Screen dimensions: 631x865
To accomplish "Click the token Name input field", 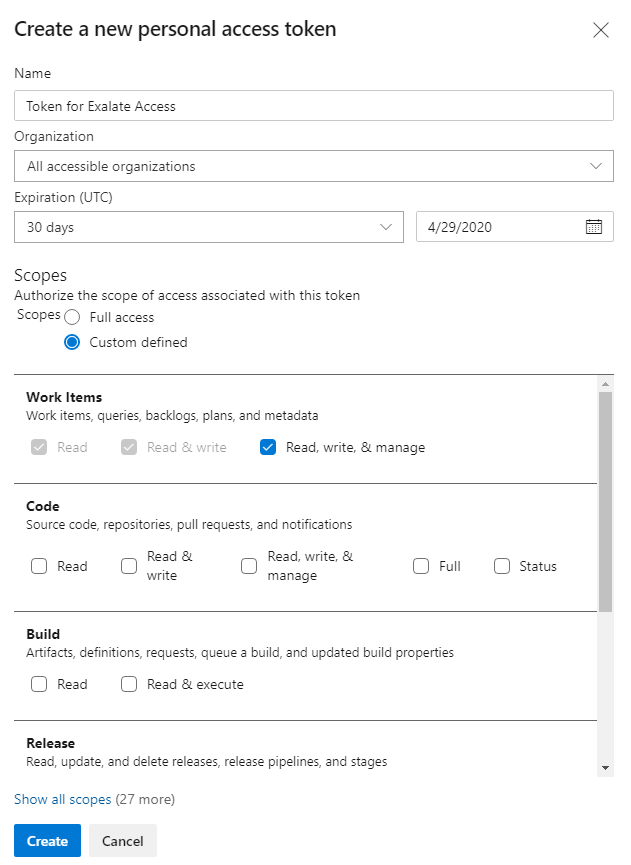I will coord(314,105).
